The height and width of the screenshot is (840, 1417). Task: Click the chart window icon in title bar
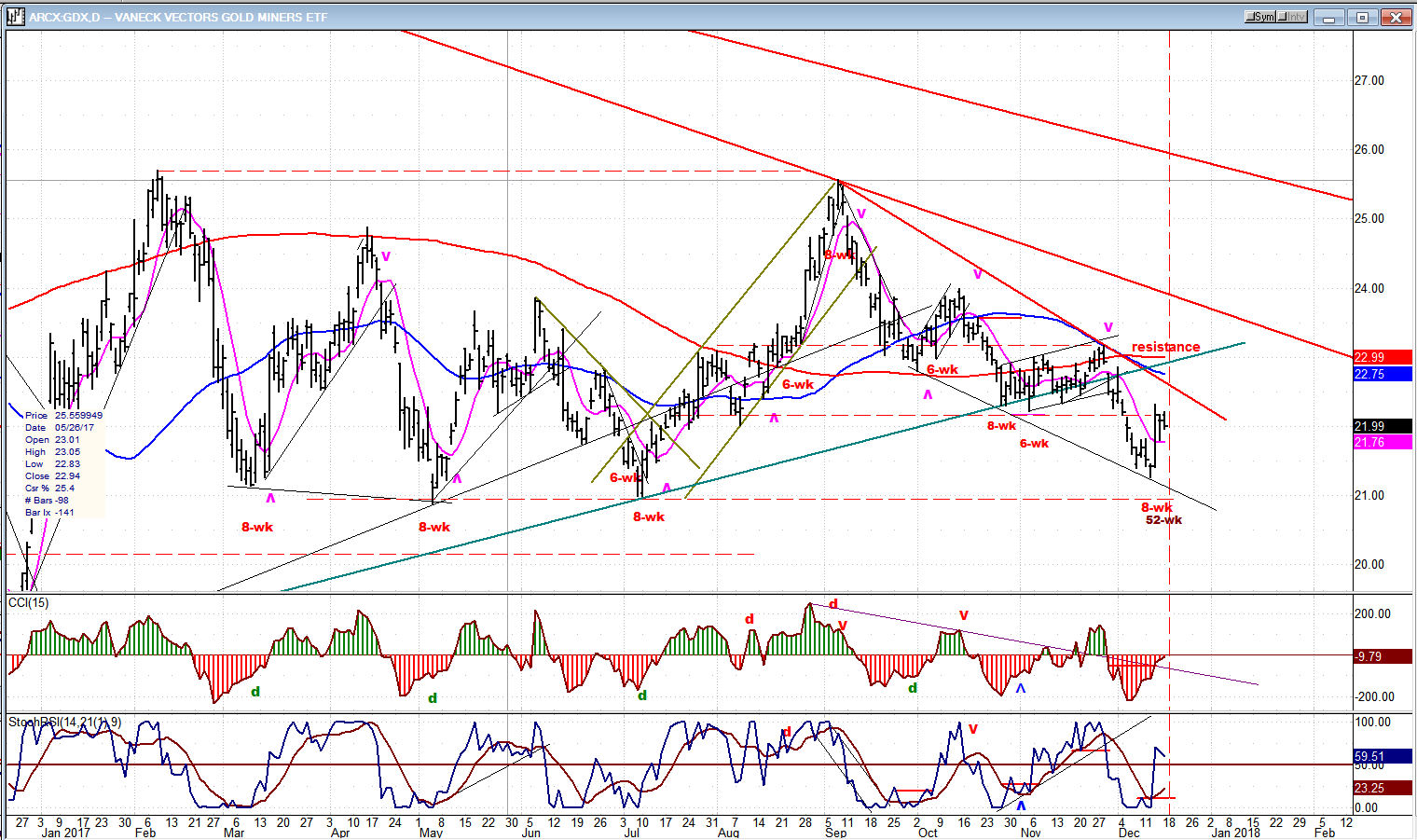point(17,17)
